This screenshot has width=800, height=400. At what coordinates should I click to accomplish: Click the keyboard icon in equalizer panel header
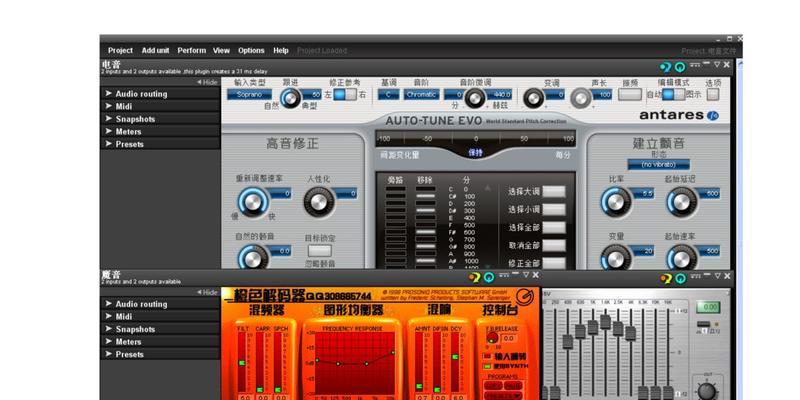click(695, 276)
